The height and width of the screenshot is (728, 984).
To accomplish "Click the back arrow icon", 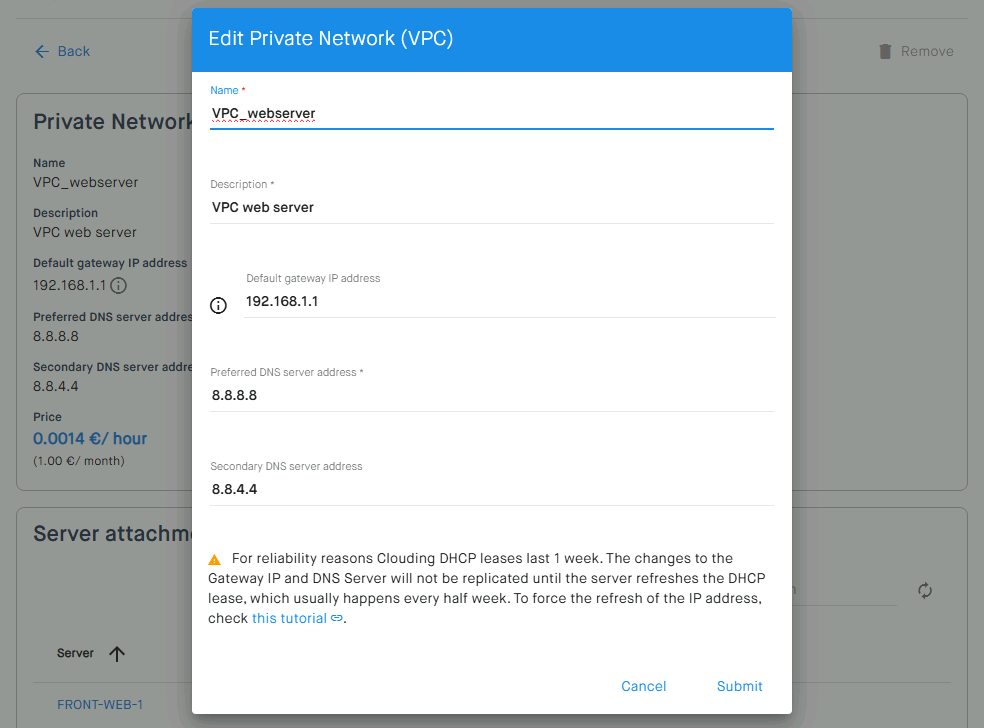I will click(42, 51).
